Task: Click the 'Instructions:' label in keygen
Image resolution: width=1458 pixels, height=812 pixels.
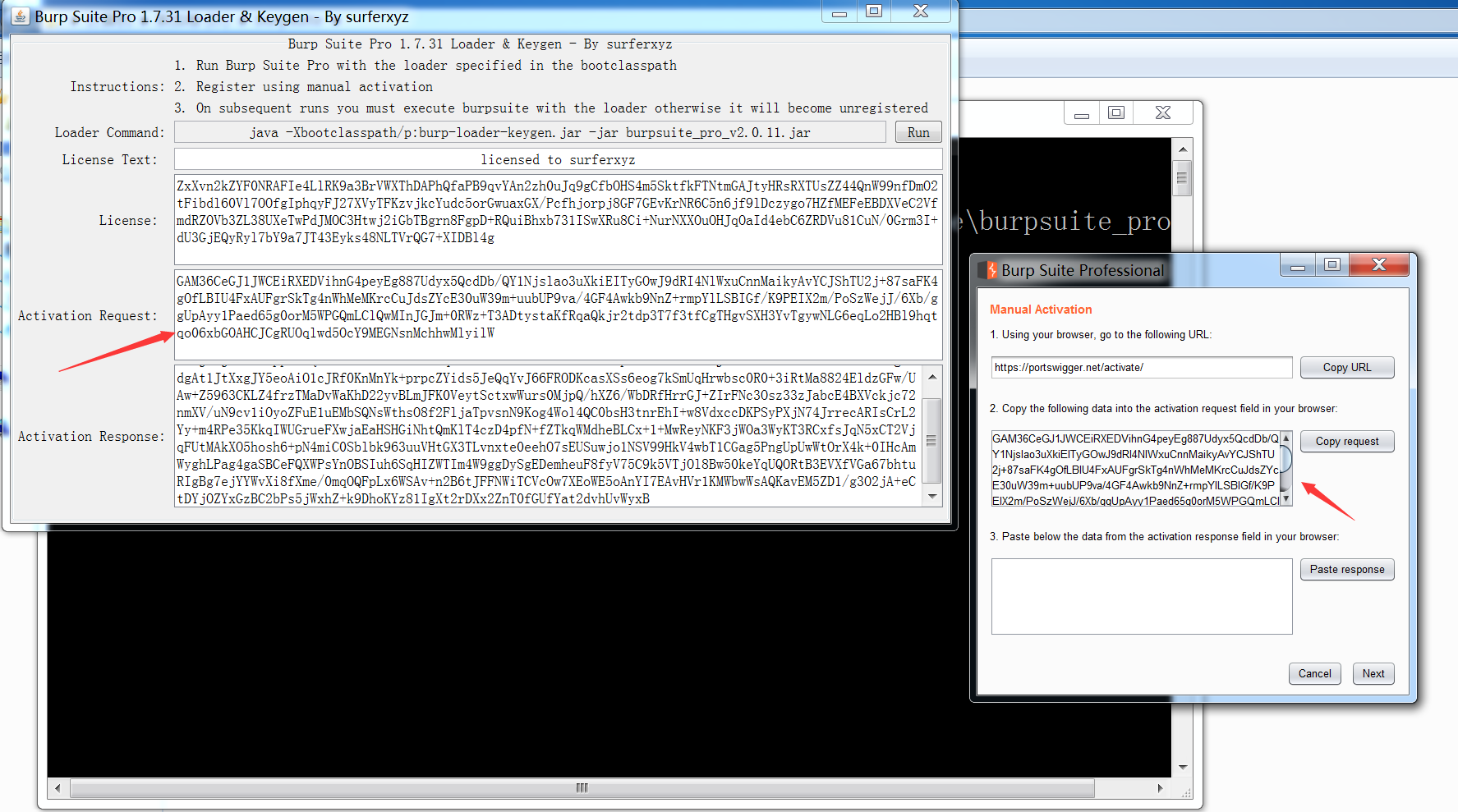Action: (x=117, y=87)
